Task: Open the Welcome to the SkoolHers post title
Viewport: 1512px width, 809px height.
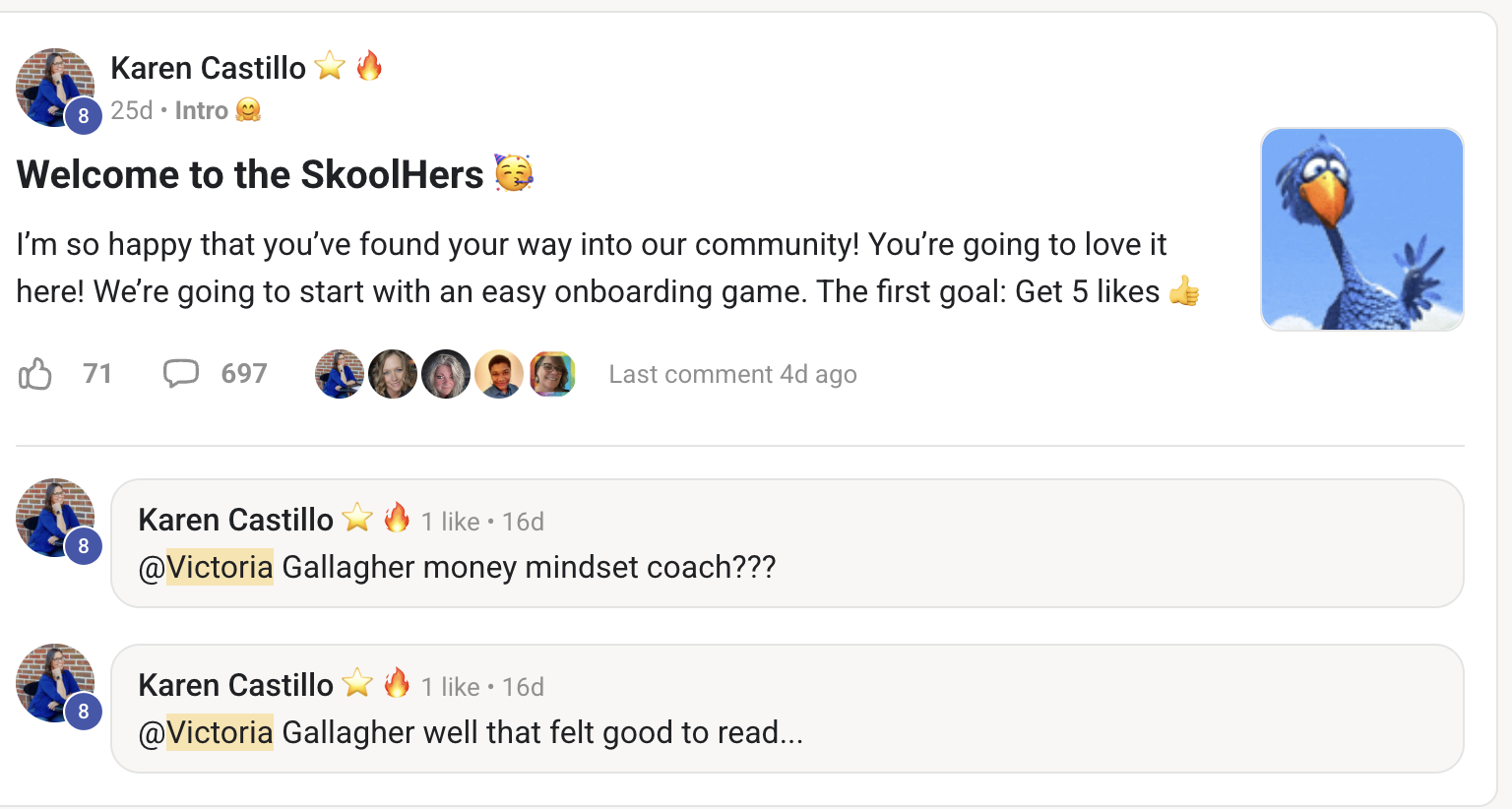Action: click(x=250, y=174)
